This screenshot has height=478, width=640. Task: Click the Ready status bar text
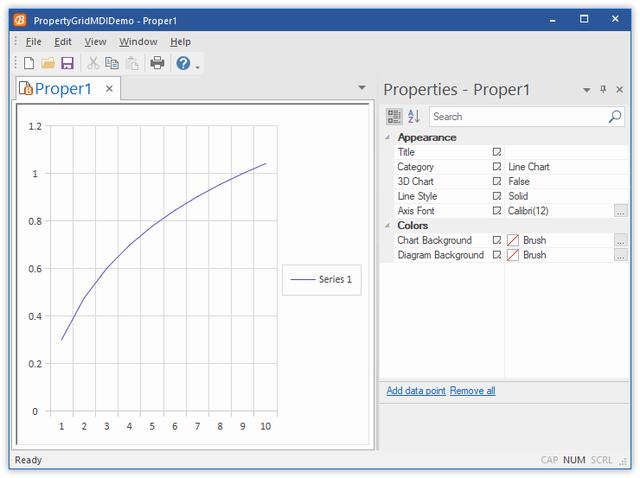(28, 460)
